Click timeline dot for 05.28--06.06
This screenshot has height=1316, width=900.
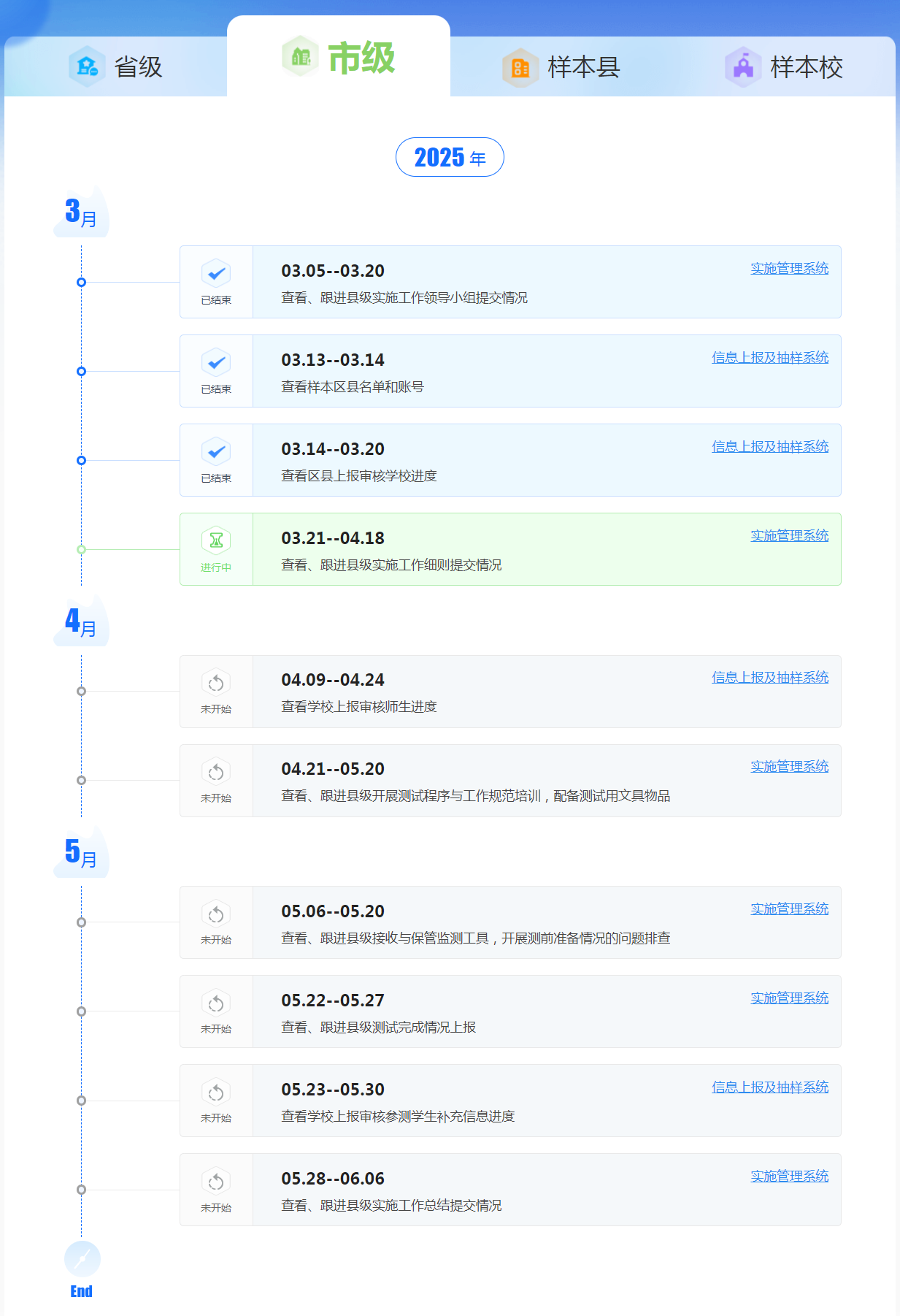[x=81, y=1190]
